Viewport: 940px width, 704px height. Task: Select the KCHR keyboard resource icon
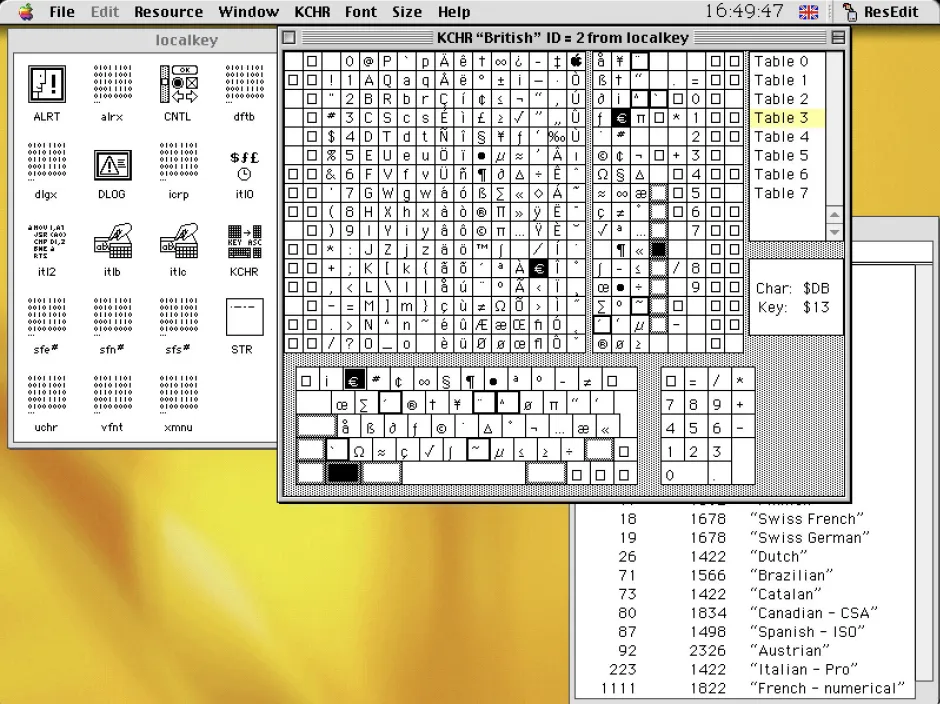[x=243, y=243]
